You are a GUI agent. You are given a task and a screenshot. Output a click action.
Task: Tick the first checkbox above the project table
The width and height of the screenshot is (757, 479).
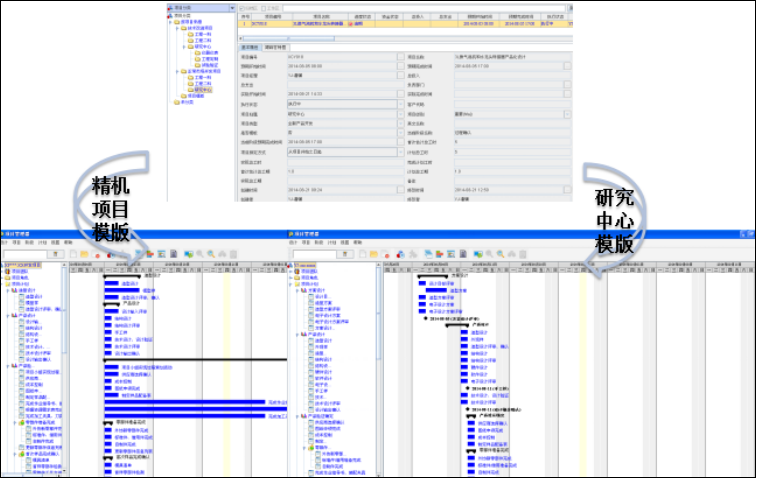click(x=244, y=7)
